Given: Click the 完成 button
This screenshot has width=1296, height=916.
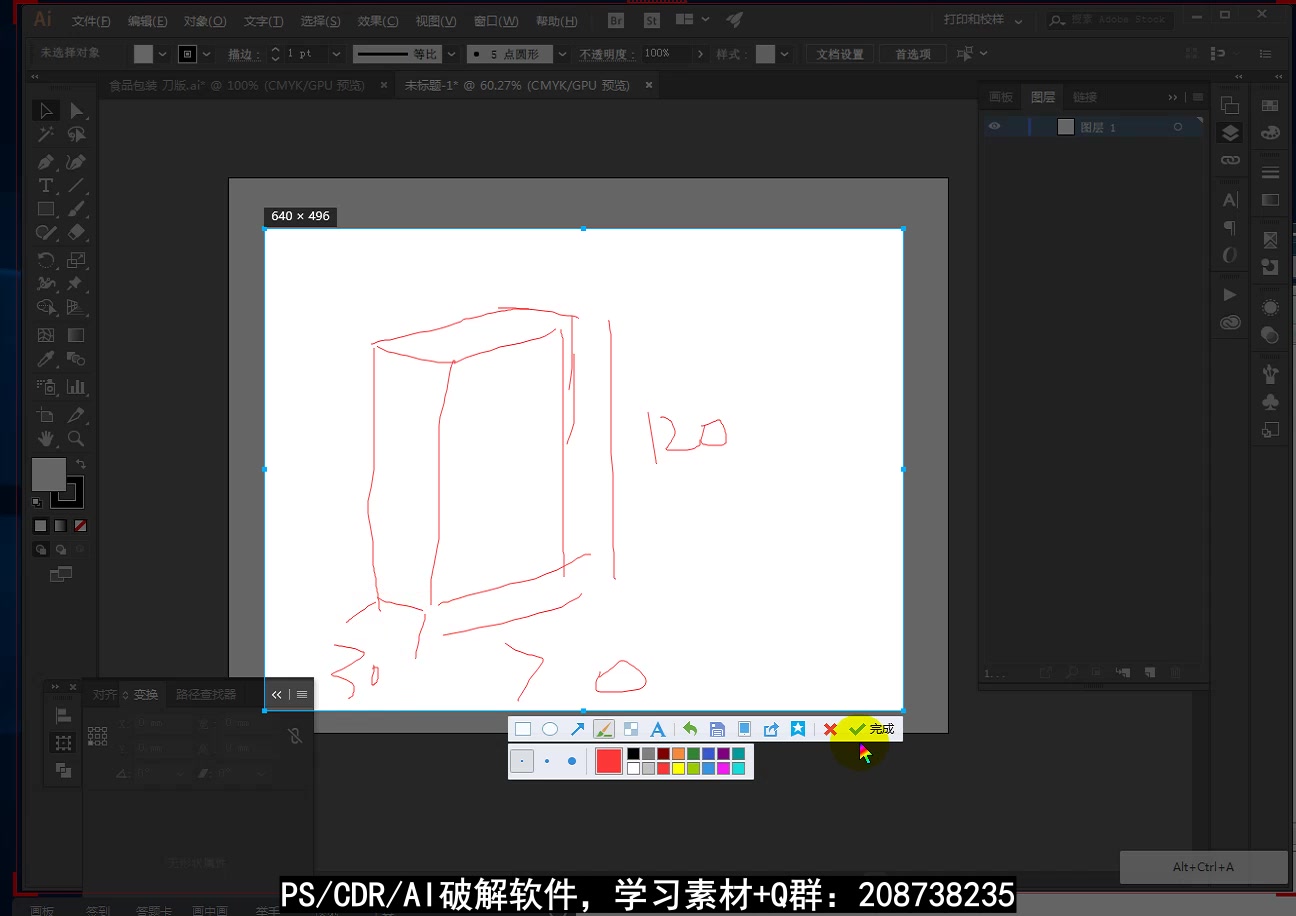Looking at the screenshot, I should point(874,728).
